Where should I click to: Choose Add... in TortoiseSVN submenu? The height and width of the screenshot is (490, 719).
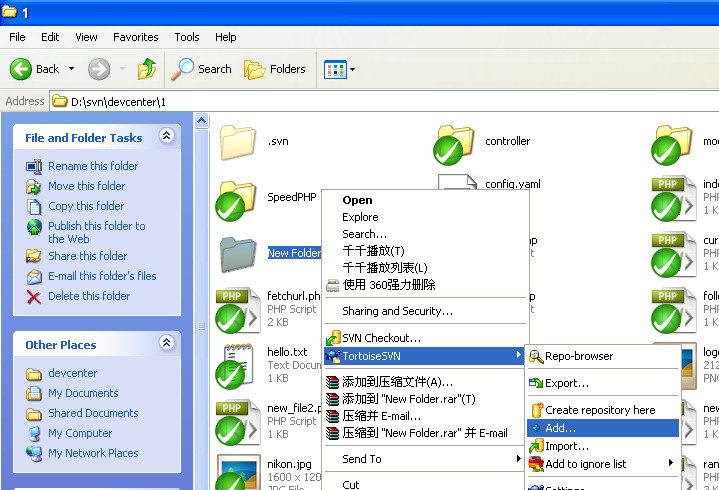[x=603, y=428]
